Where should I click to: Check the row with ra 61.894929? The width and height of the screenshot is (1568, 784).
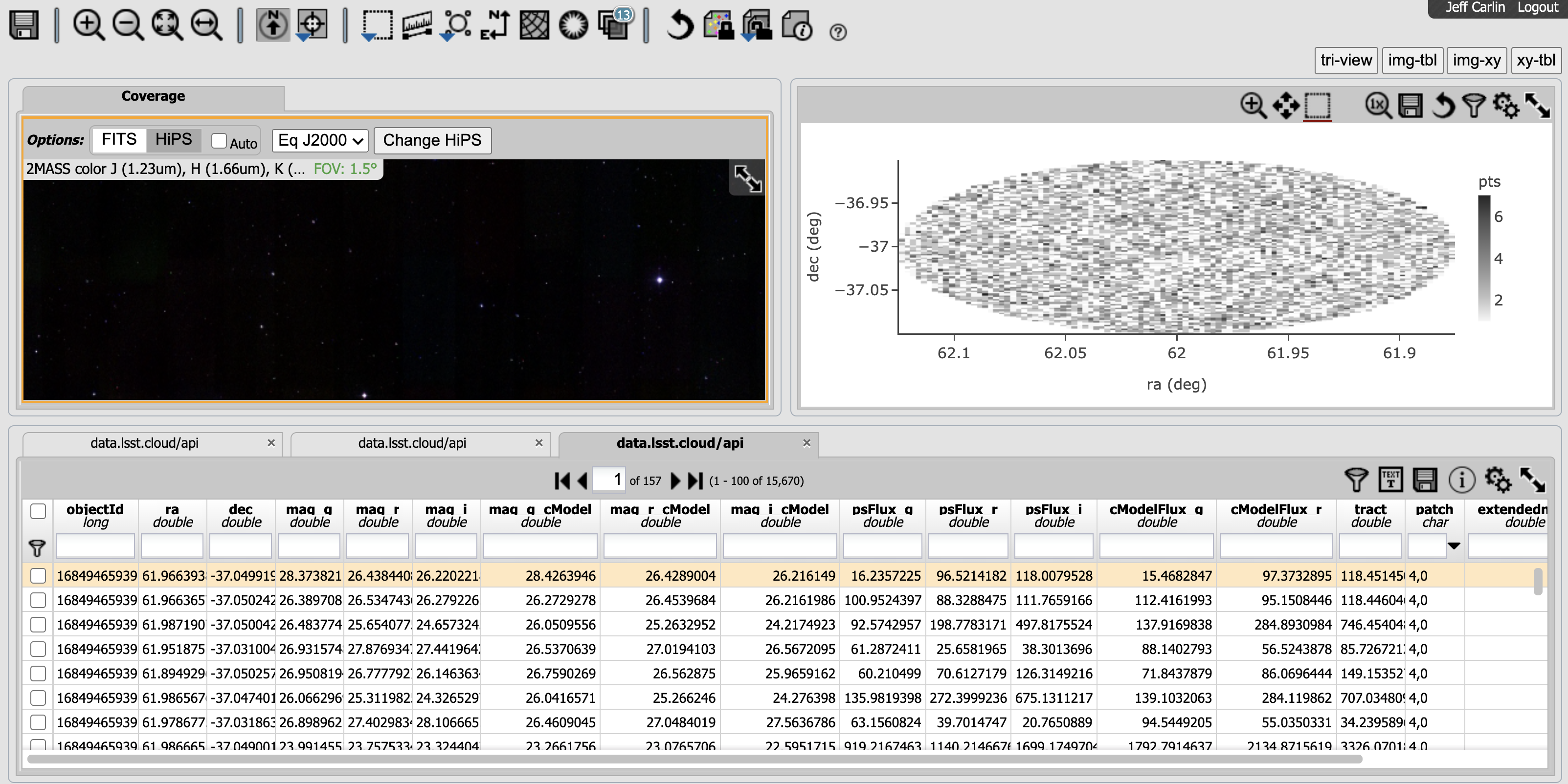pyautogui.click(x=38, y=674)
